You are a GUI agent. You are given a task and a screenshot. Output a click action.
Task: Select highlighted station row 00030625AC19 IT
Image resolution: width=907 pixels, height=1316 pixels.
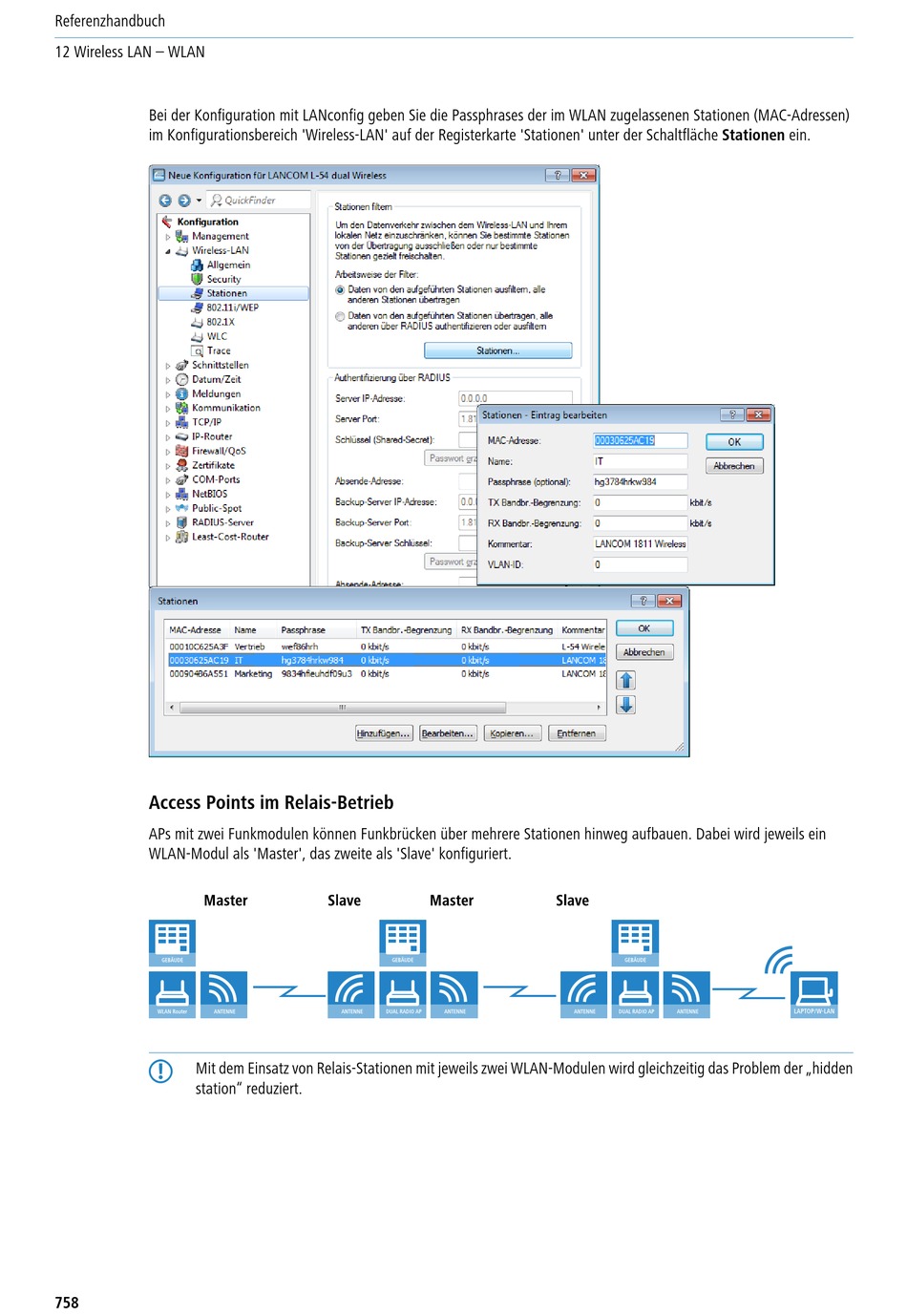tap(387, 660)
